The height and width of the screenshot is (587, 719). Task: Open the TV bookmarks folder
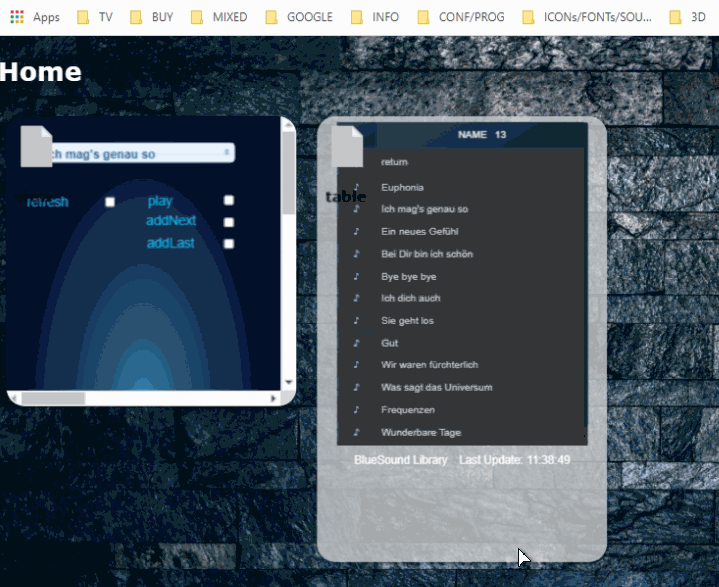click(95, 17)
